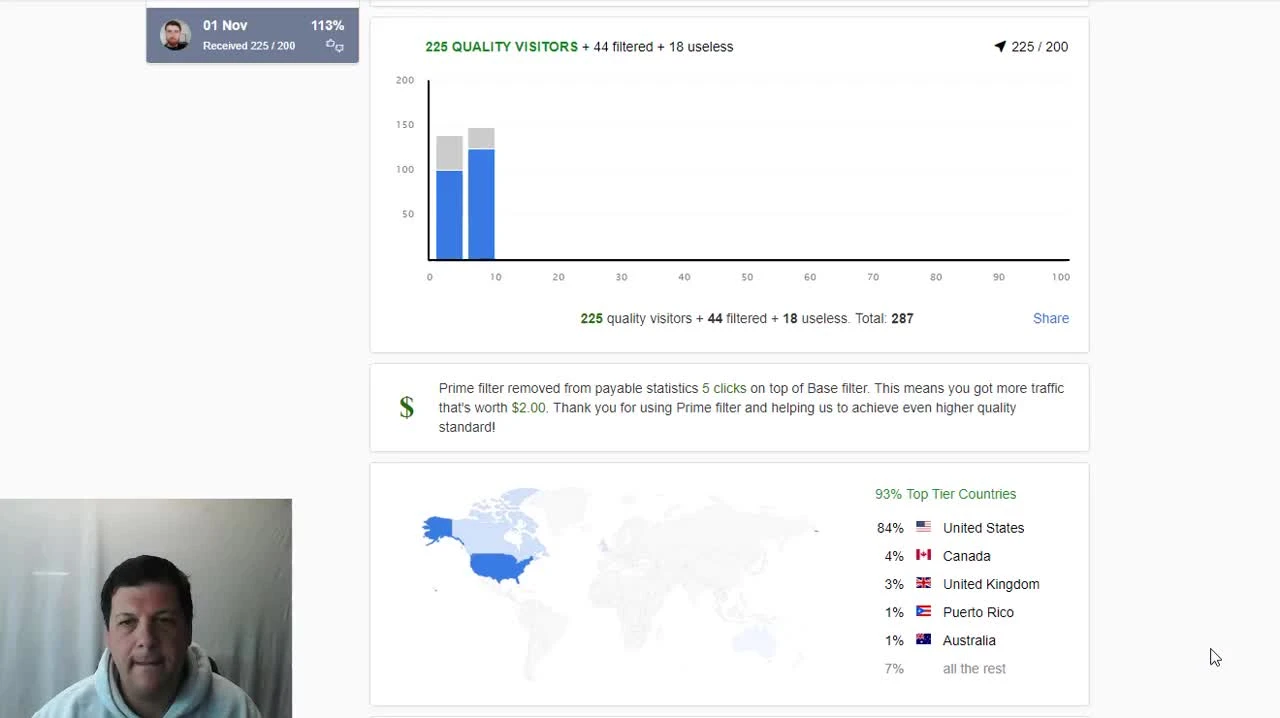Click the '7%' all the rest percentage
Image resolution: width=1280 pixels, height=718 pixels.
pos(894,668)
